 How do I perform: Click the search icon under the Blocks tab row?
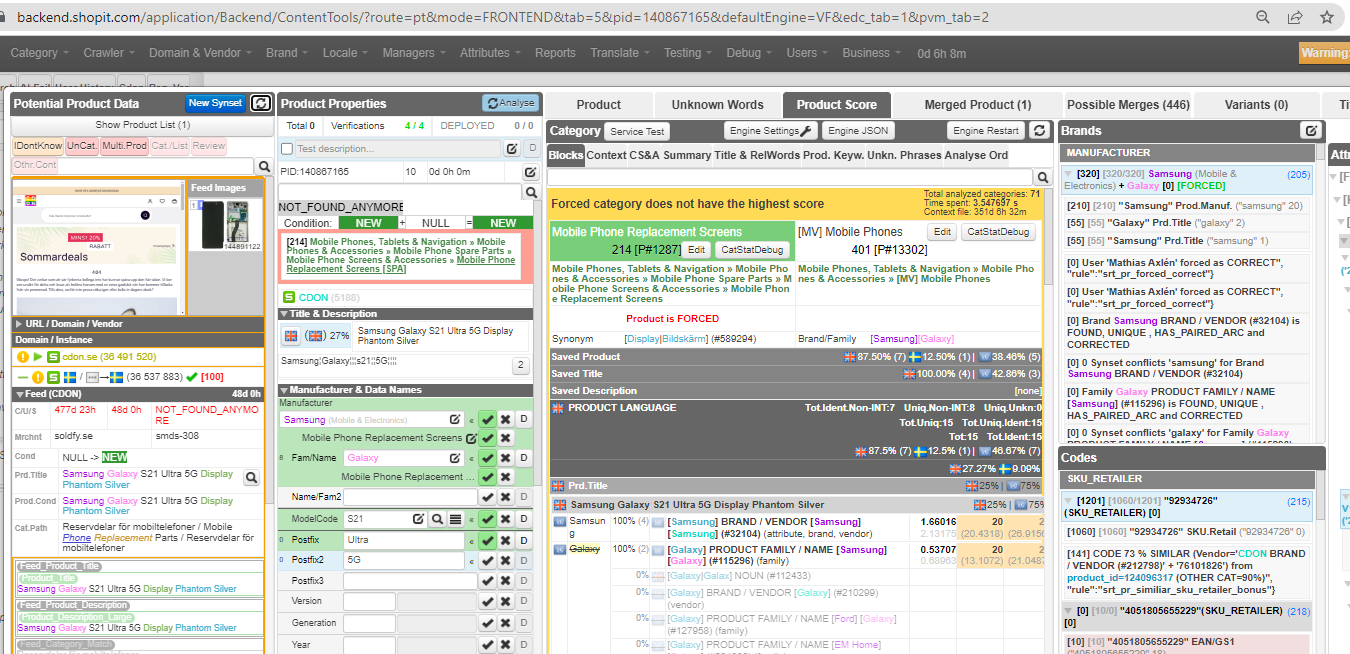coord(1041,177)
